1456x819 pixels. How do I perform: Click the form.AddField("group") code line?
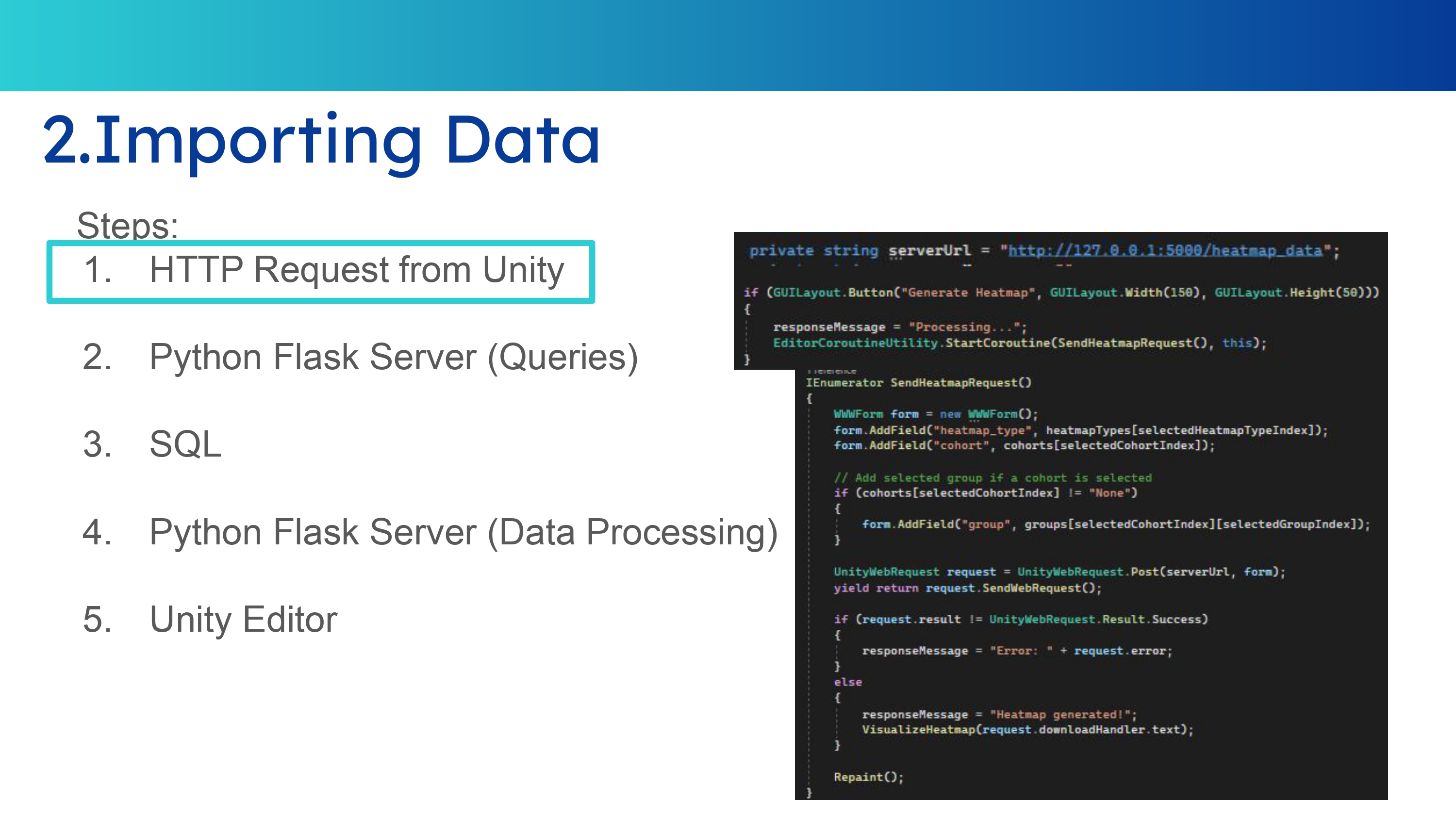[1116, 524]
